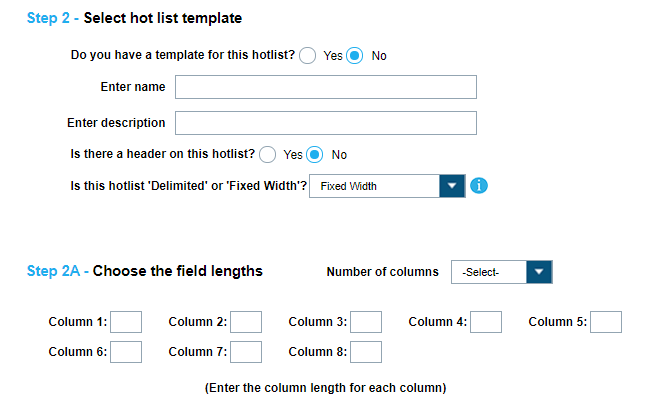Focus the Column 2 length box
The width and height of the screenshot is (665, 405).
(x=246, y=322)
